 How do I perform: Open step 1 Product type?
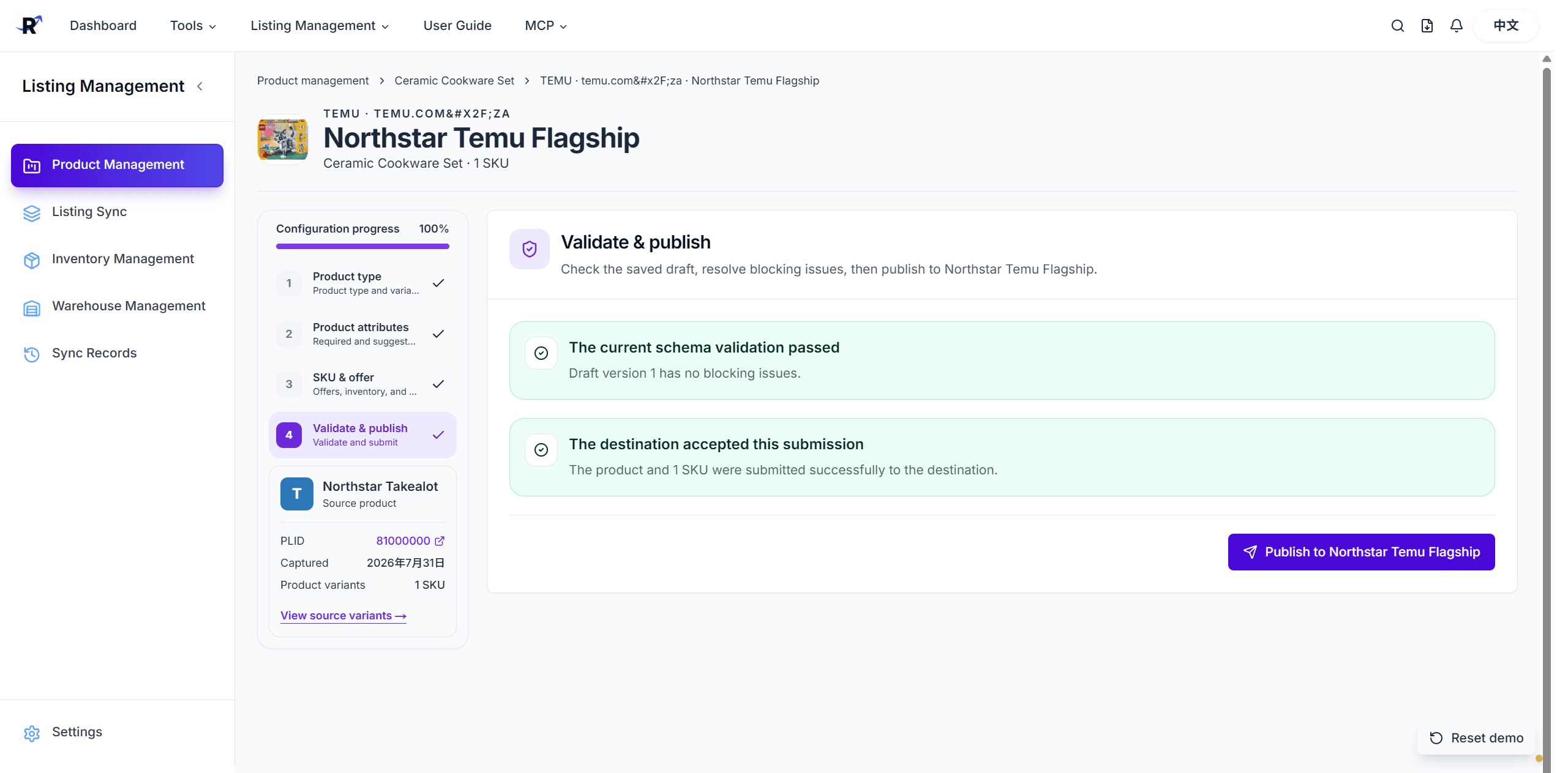(x=362, y=283)
